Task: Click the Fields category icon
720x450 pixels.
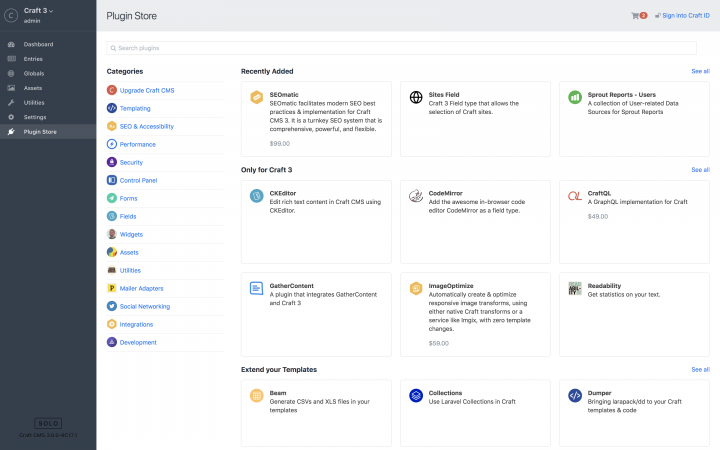Action: (112, 216)
